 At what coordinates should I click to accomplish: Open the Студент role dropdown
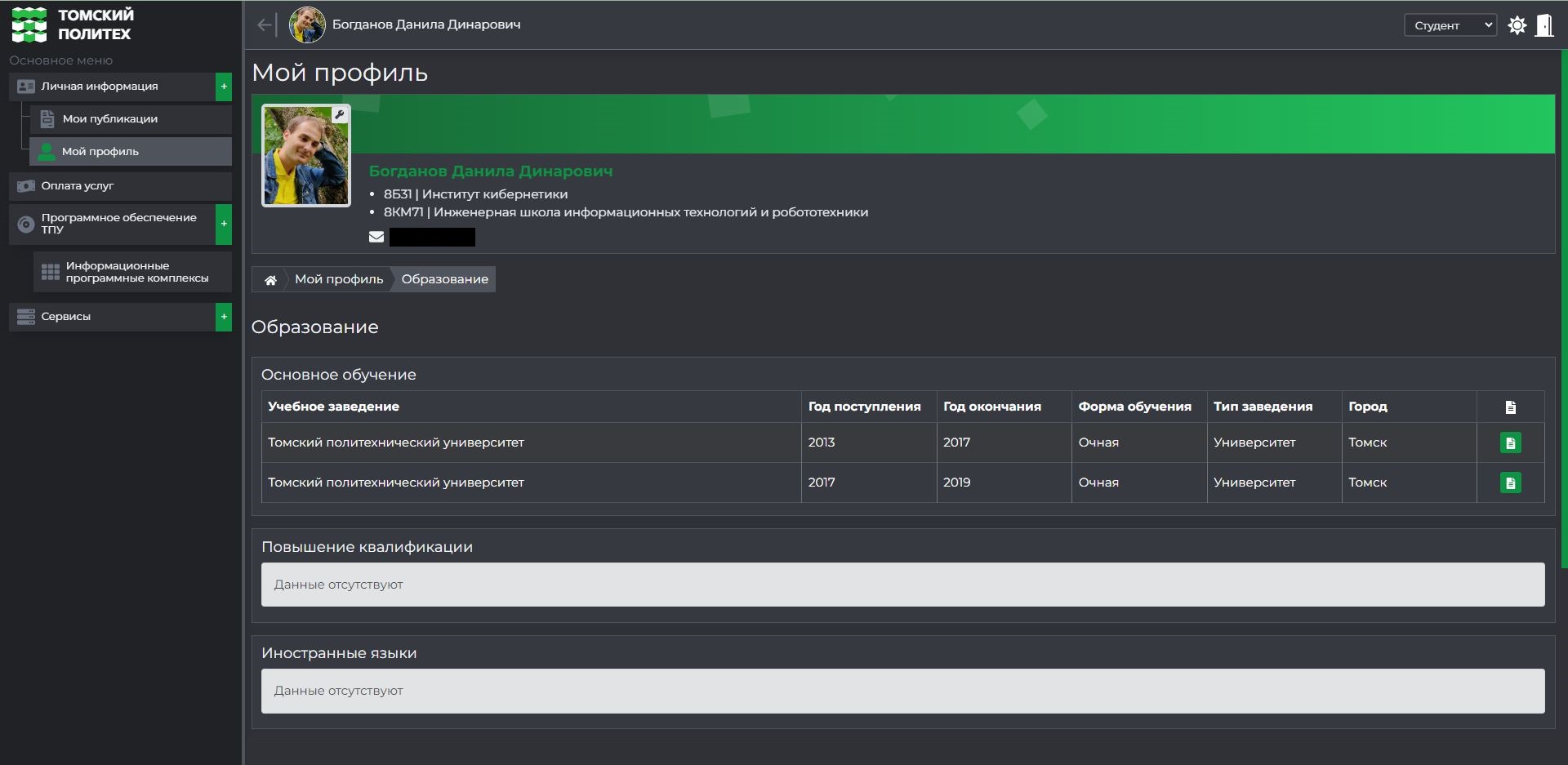[1450, 25]
